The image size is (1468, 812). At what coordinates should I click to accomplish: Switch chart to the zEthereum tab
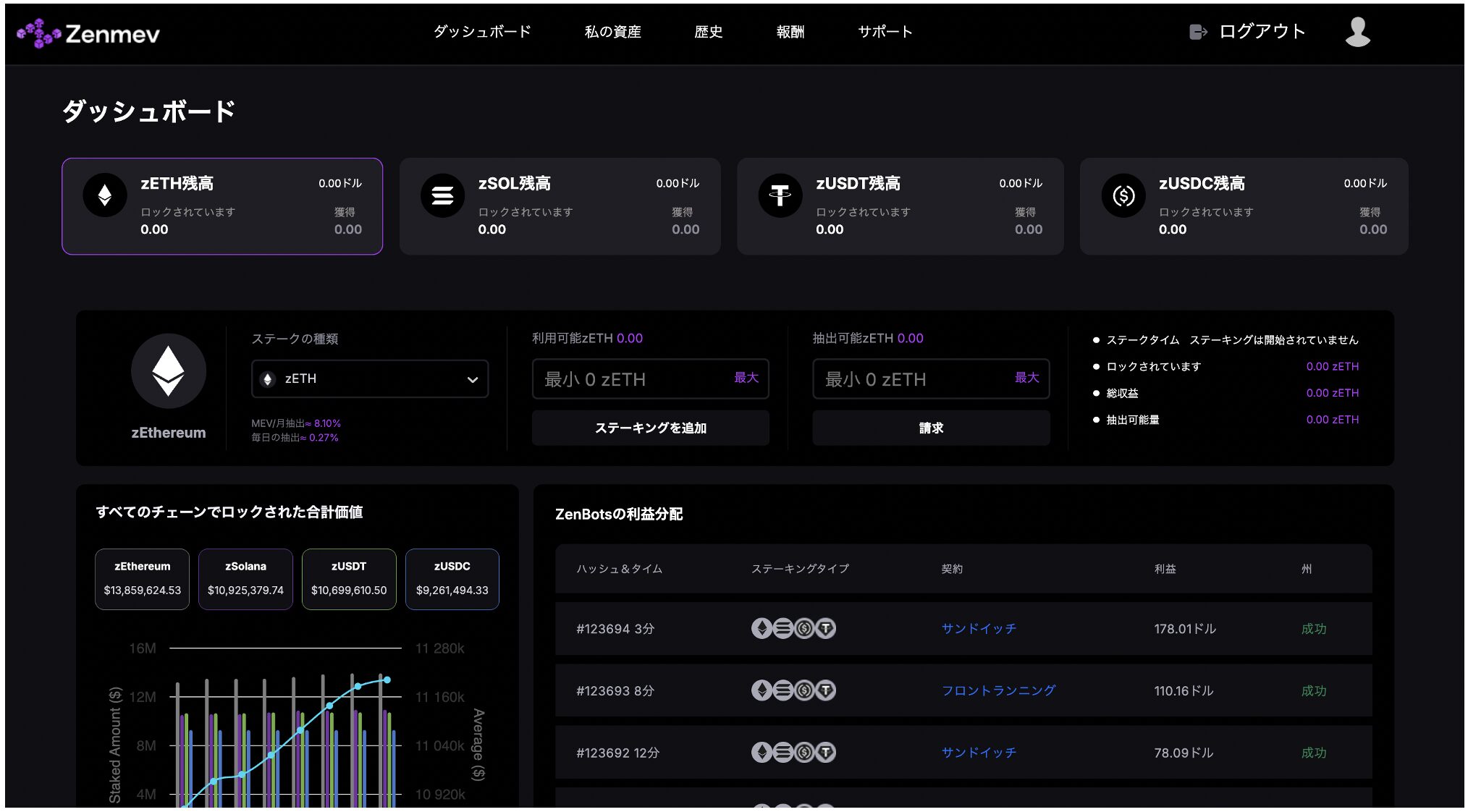[x=142, y=579]
